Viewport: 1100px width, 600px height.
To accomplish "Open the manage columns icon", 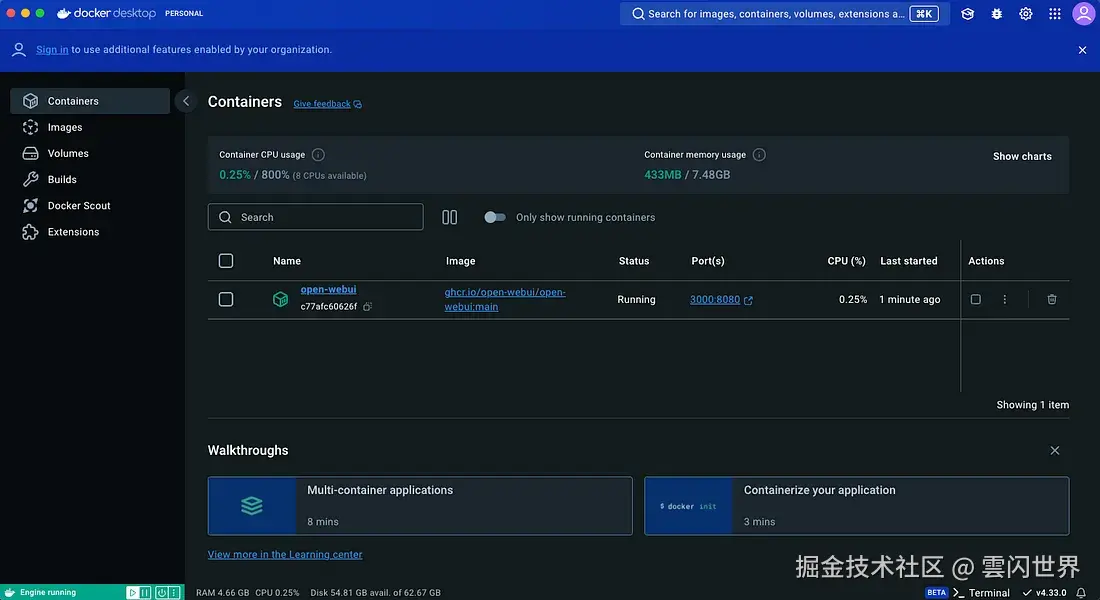I will pyautogui.click(x=450, y=218).
